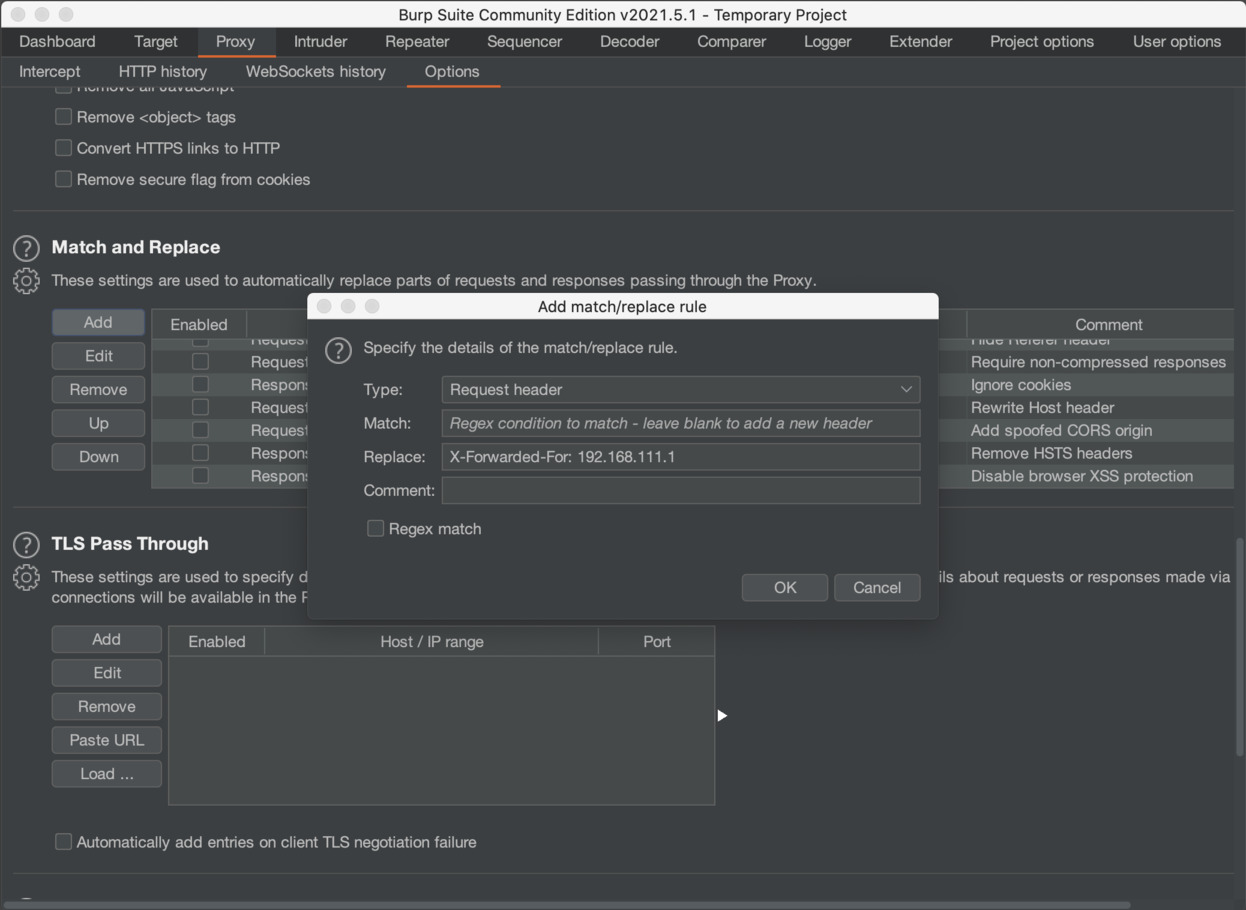Enable the Add spoofed CORS origin rule

click(x=200, y=430)
